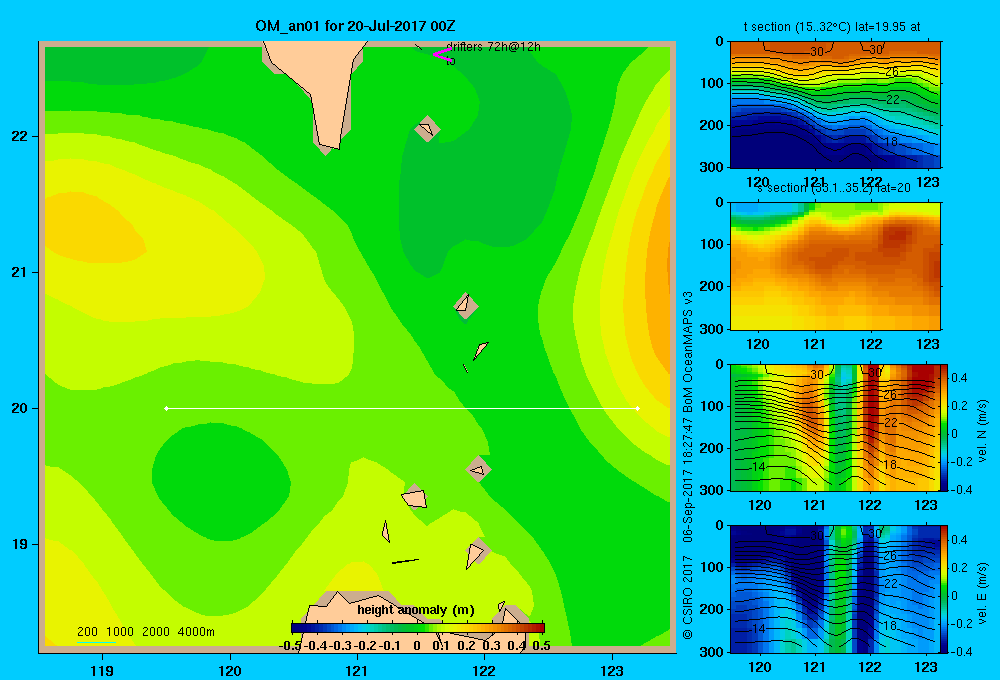The width and height of the screenshot is (1000, 680).
Task: Click longitude label 120 under main map
Action: (x=230, y=670)
